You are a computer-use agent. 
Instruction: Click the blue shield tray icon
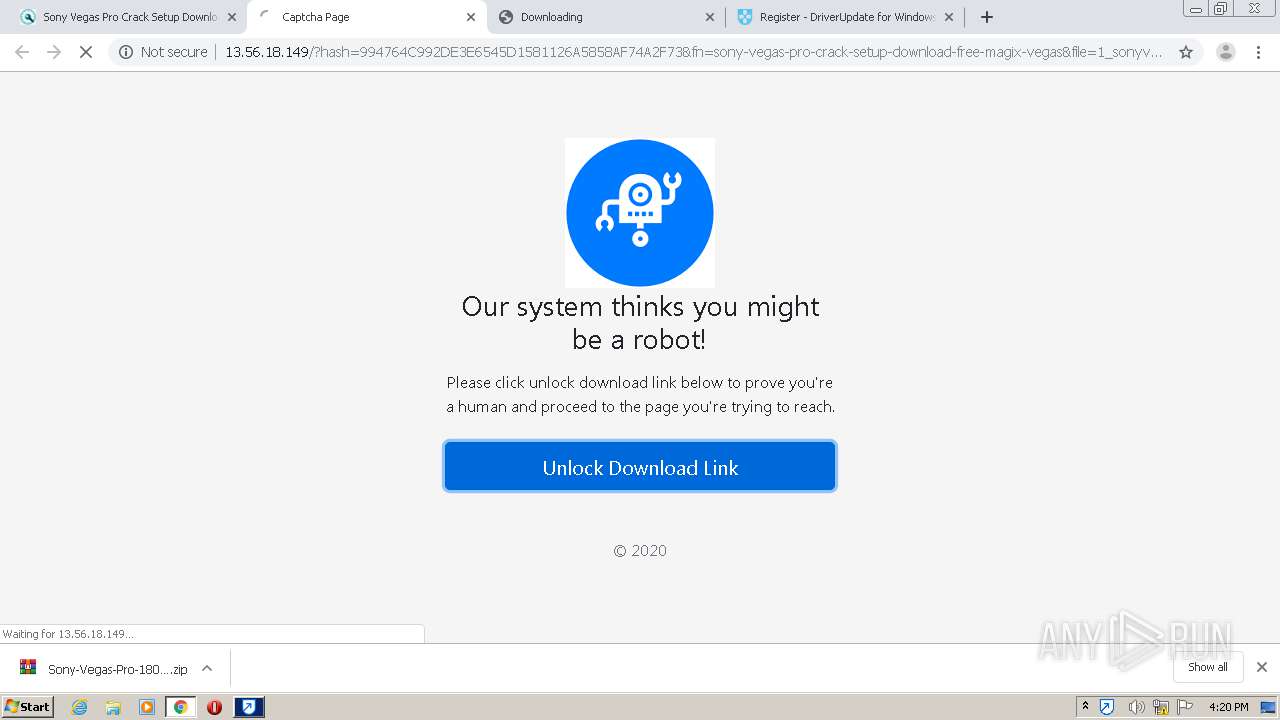(1107, 707)
